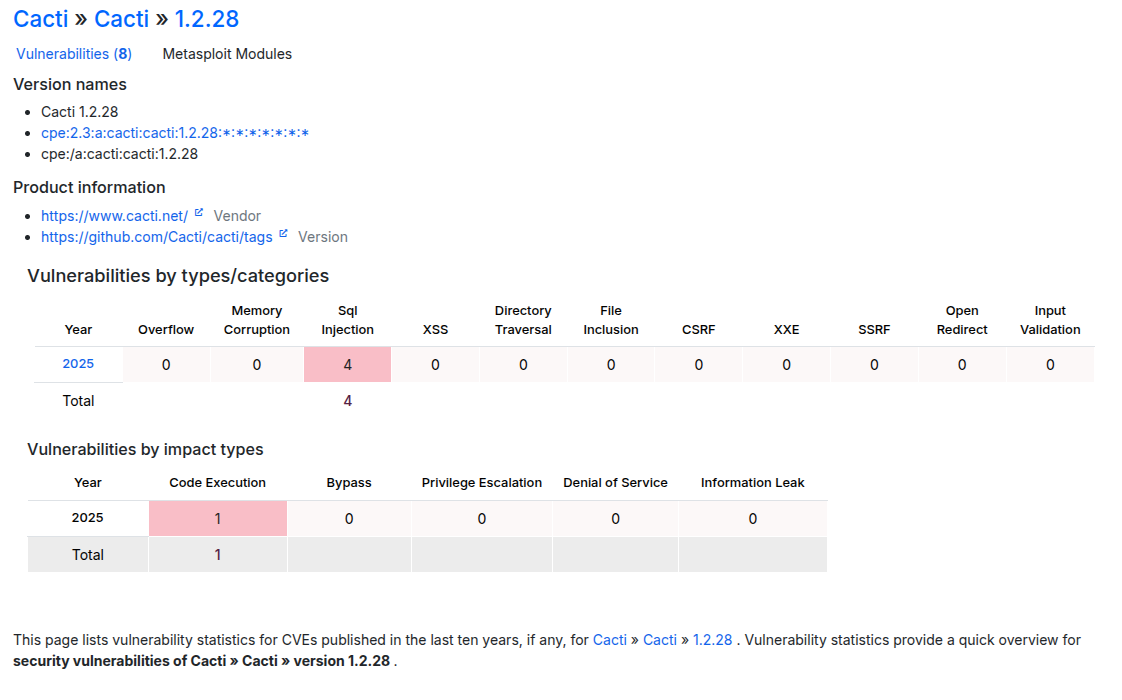Open the 1.2.28 link in footer paragraph
The height and width of the screenshot is (700, 1122).
point(712,640)
